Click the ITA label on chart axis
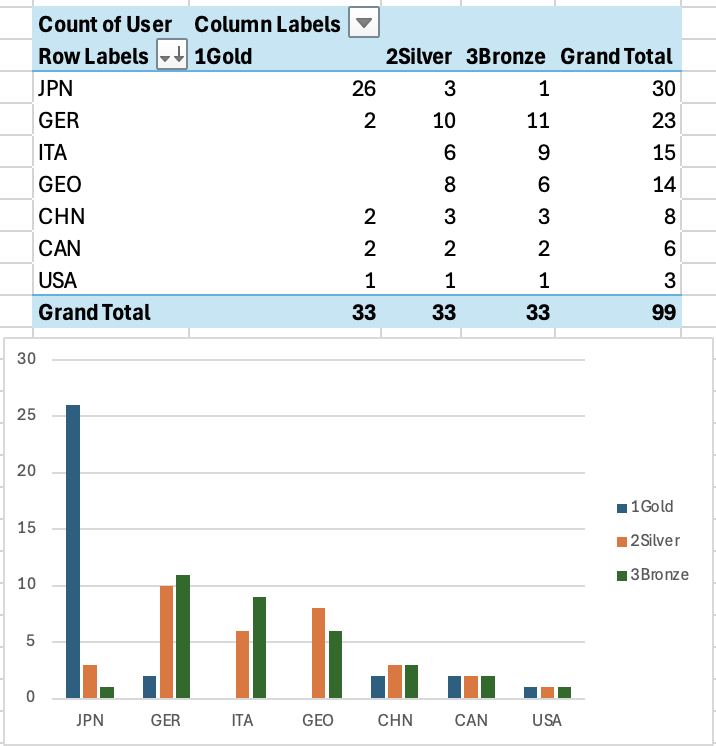 coord(242,719)
